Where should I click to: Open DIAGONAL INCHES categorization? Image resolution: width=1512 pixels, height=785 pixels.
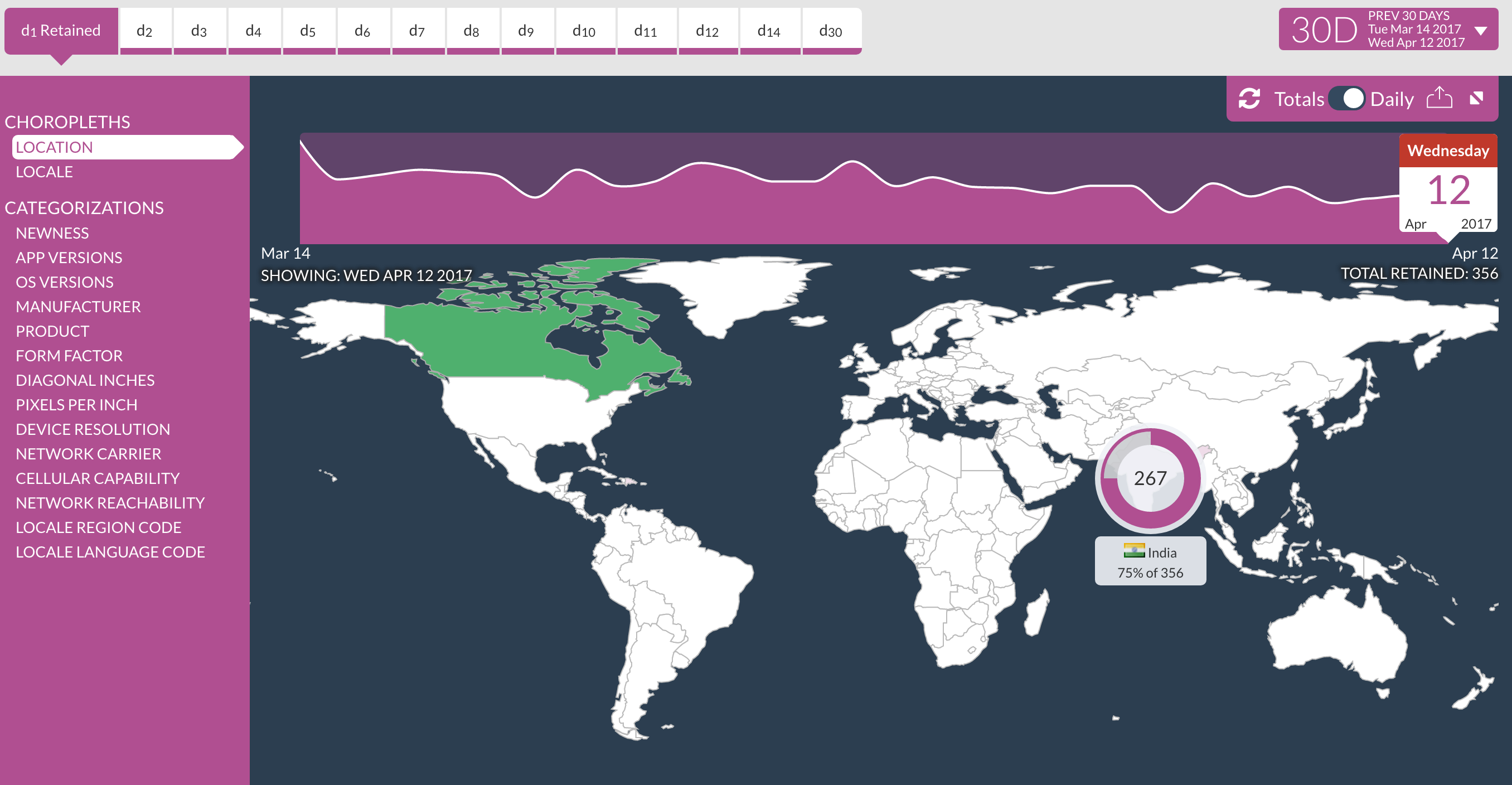coord(85,380)
